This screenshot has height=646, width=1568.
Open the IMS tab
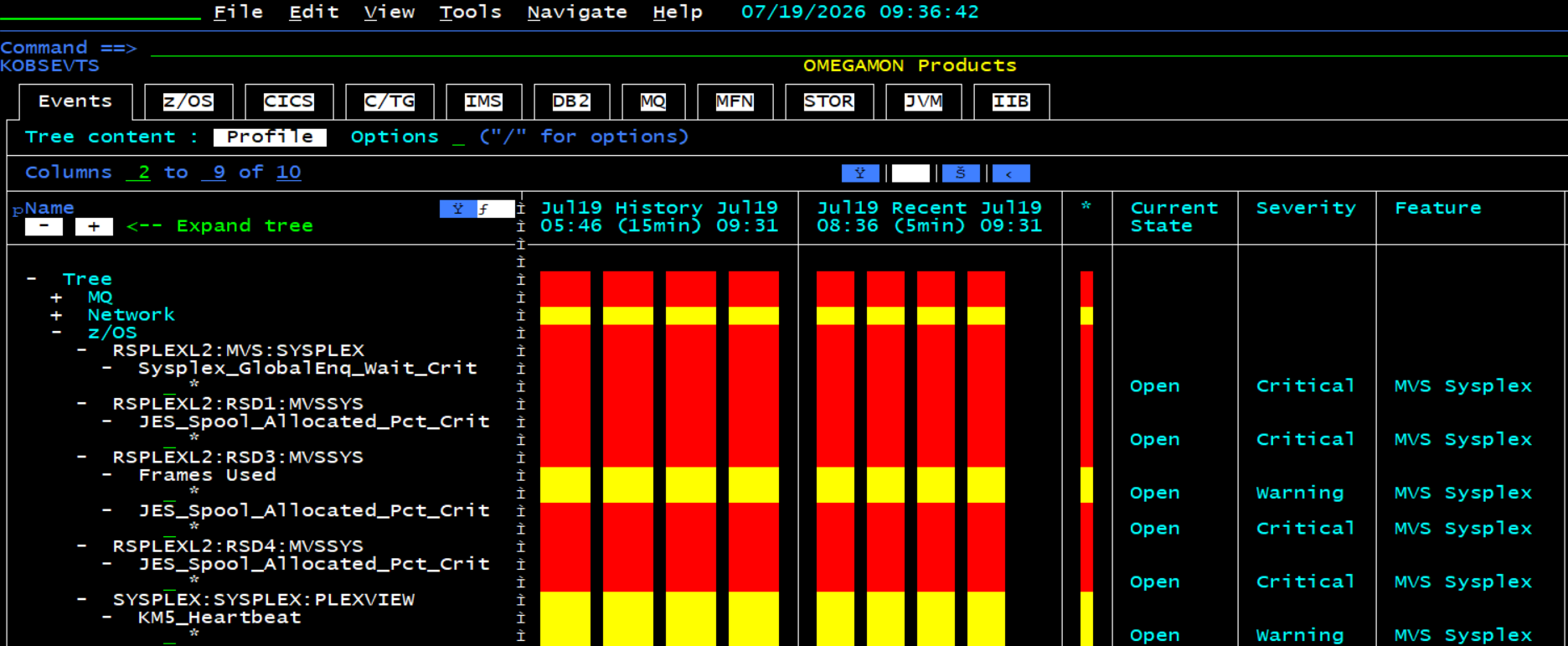click(x=484, y=101)
